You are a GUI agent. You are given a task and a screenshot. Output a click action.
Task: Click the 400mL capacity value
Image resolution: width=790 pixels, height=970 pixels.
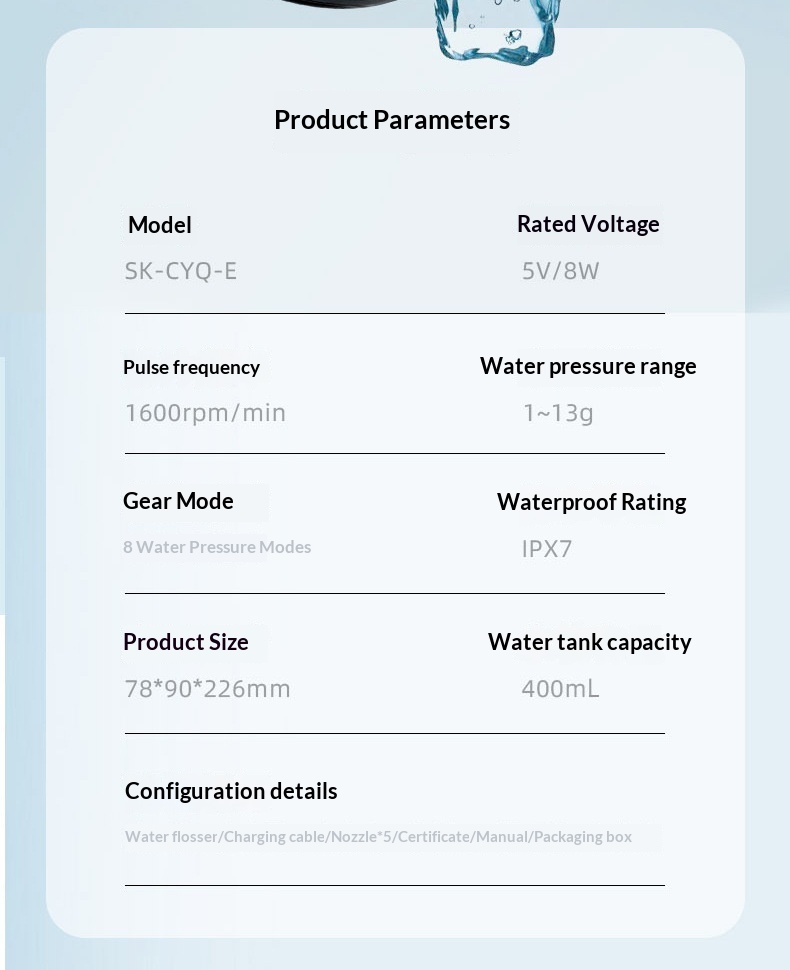coord(560,688)
